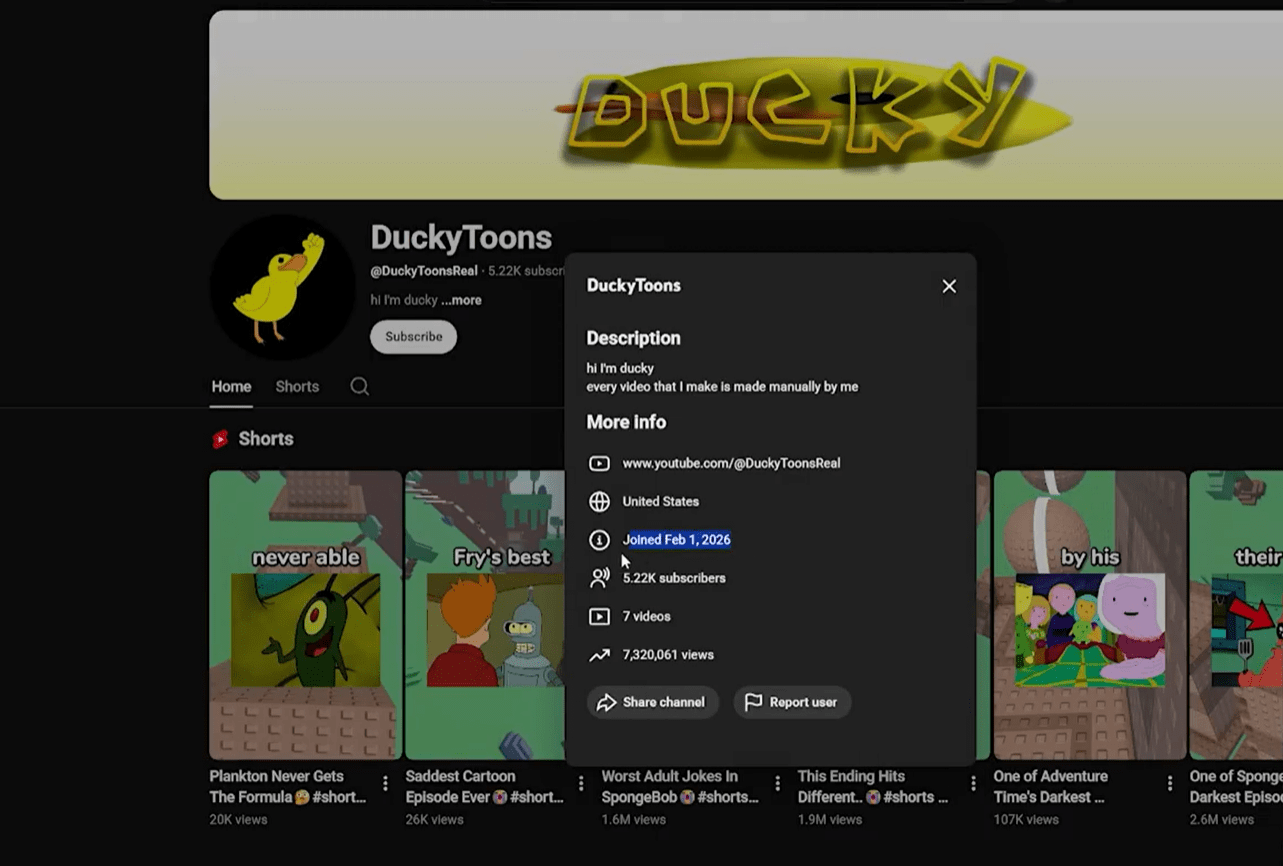Switch to the Home tab

tap(231, 387)
